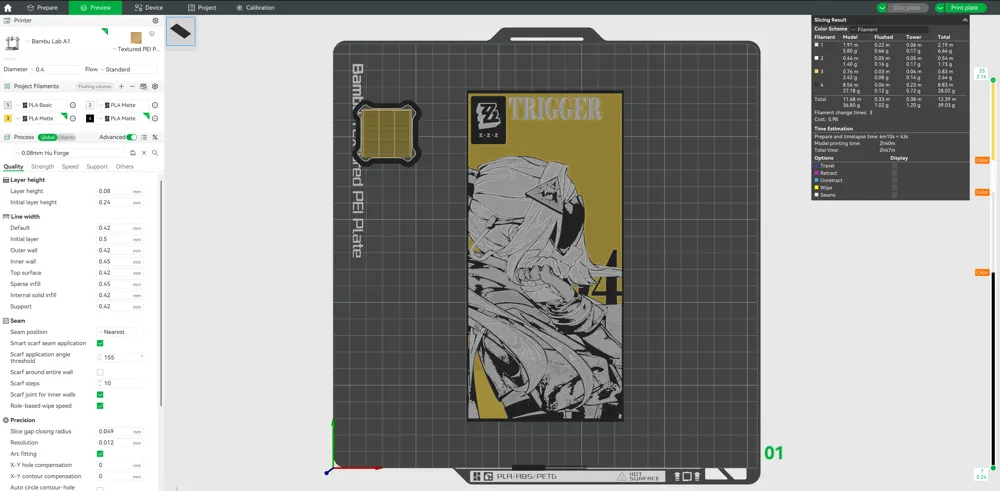The image size is (1000, 491).
Task: Select the plate 1 thumbnail
Action: (180, 31)
